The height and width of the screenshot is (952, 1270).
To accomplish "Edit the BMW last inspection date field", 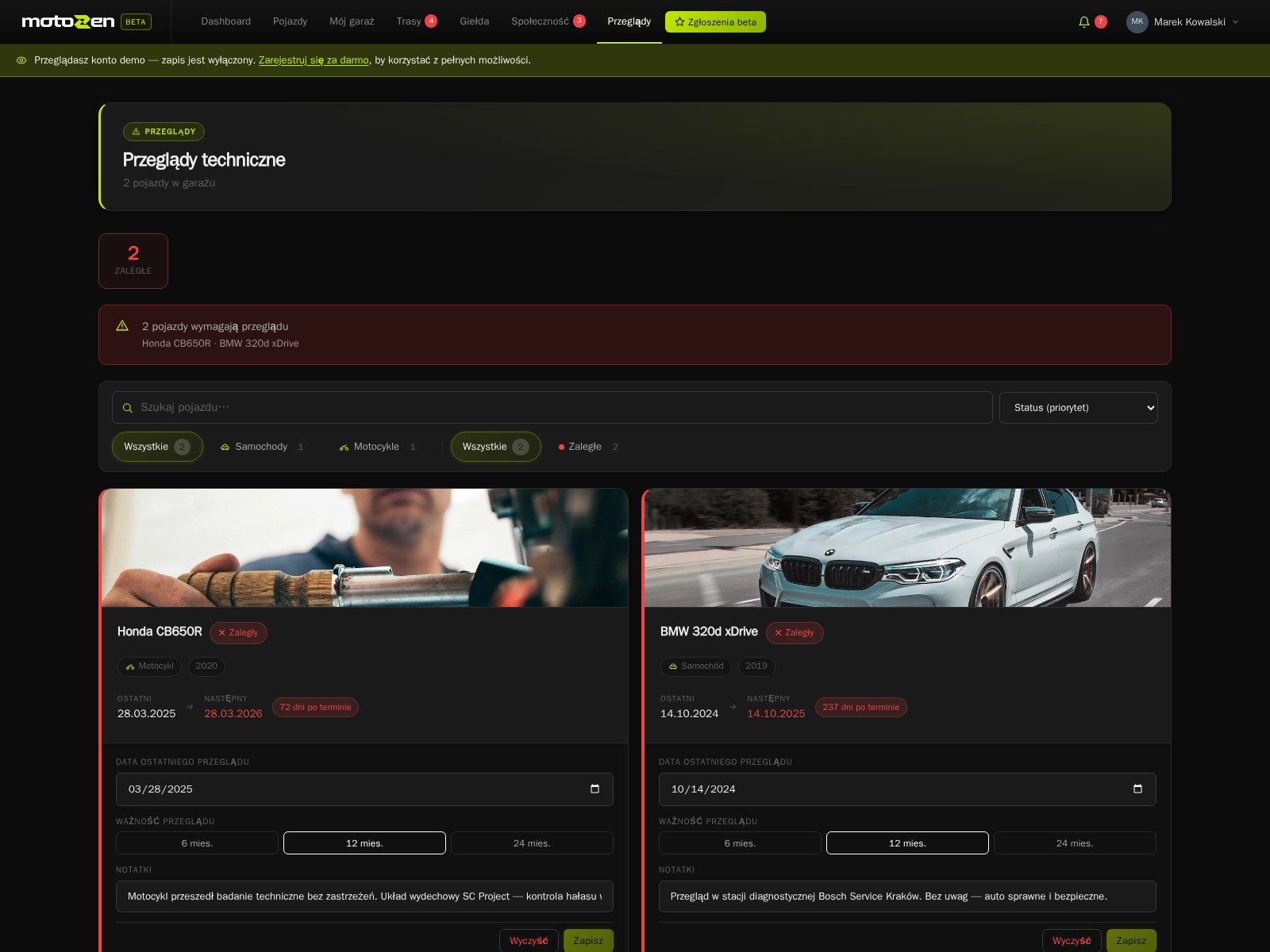I will click(x=907, y=789).
